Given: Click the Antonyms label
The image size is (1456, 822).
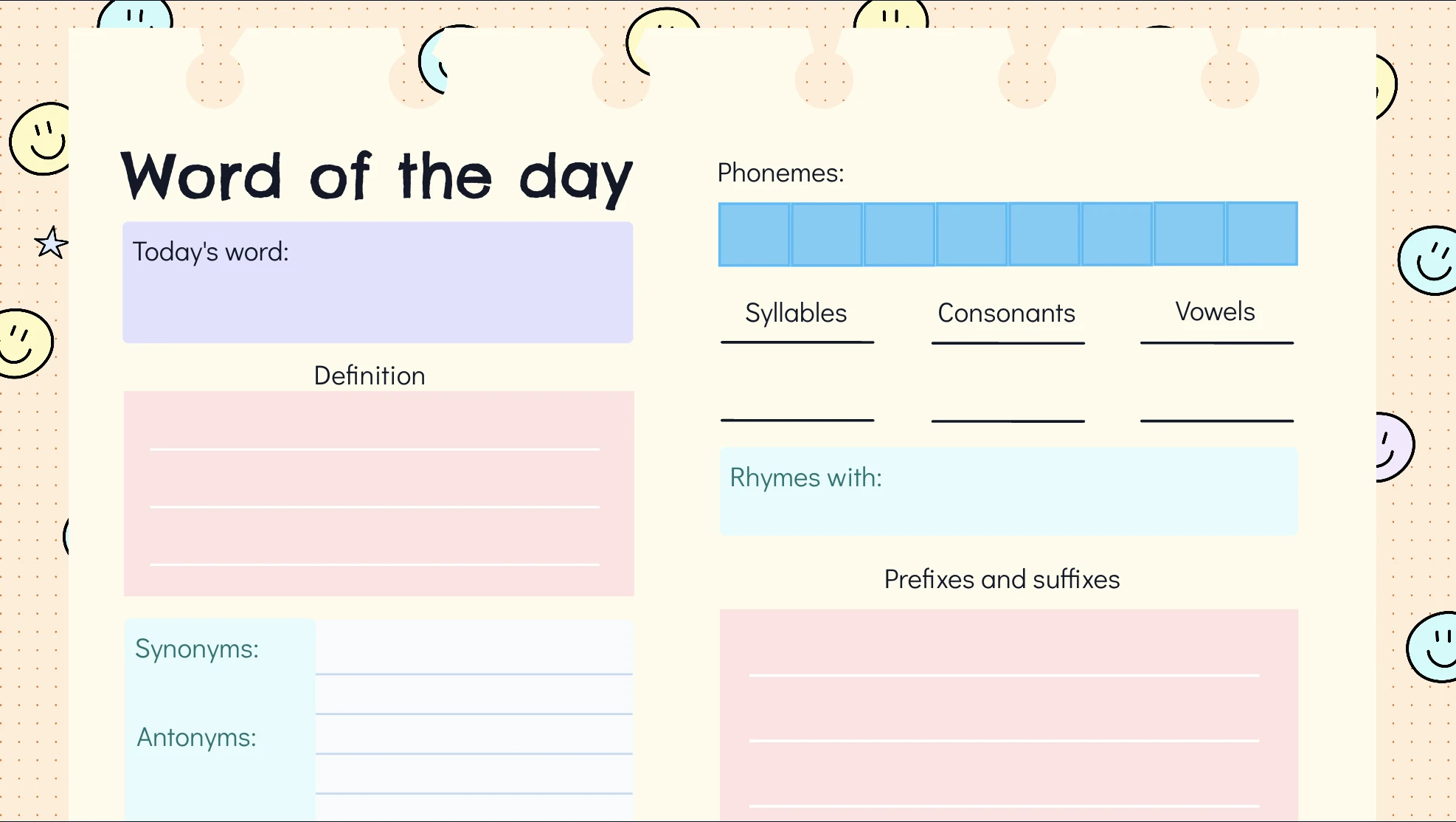Looking at the screenshot, I should coord(197,738).
